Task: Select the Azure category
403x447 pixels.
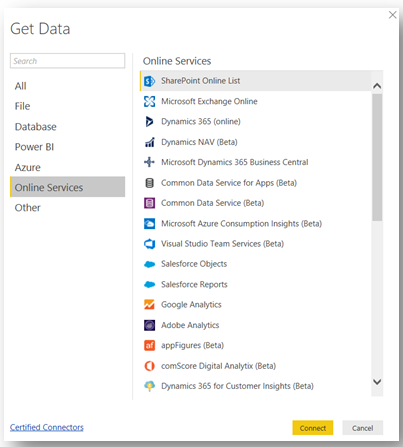Action: tap(67, 167)
